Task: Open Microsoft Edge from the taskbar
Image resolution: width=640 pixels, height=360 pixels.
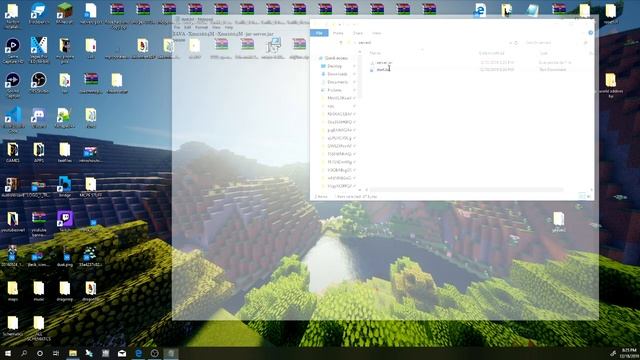Action: [x=138, y=353]
